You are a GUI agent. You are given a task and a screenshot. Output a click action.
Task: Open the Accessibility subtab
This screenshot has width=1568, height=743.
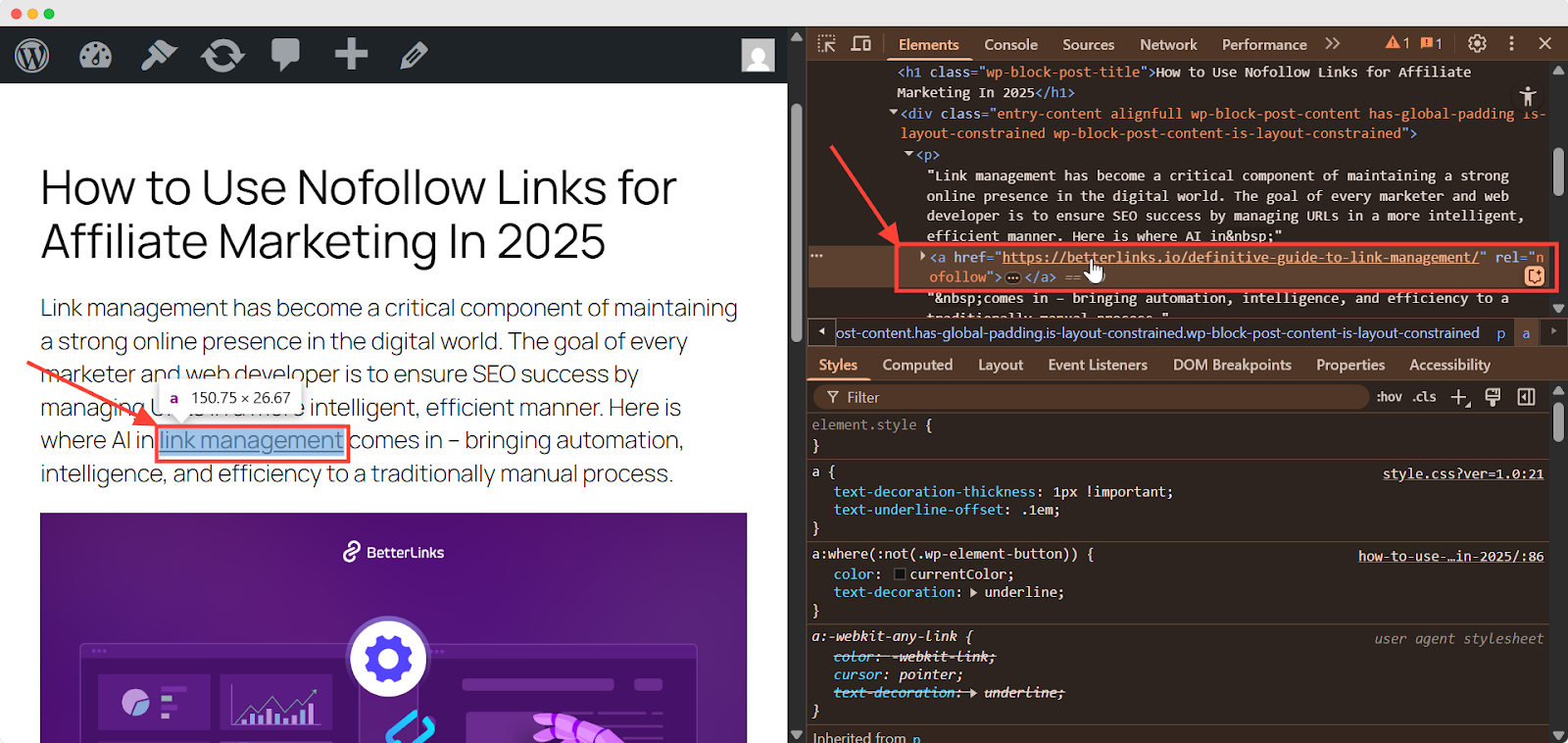click(x=1449, y=365)
